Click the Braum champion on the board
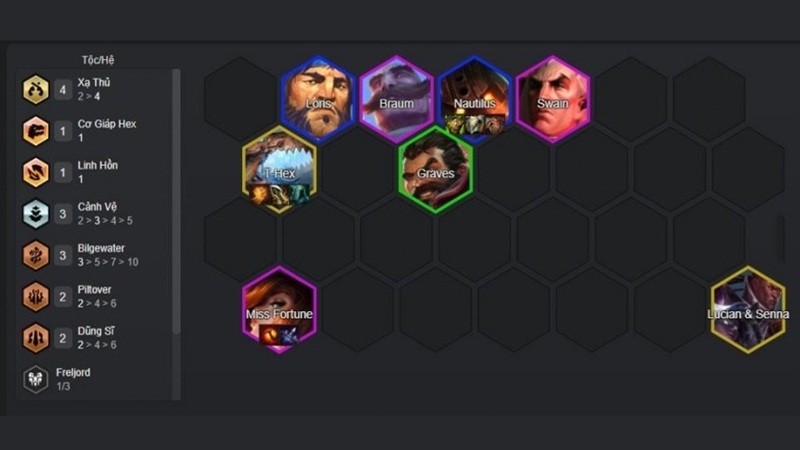The width and height of the screenshot is (800, 450). [396, 99]
